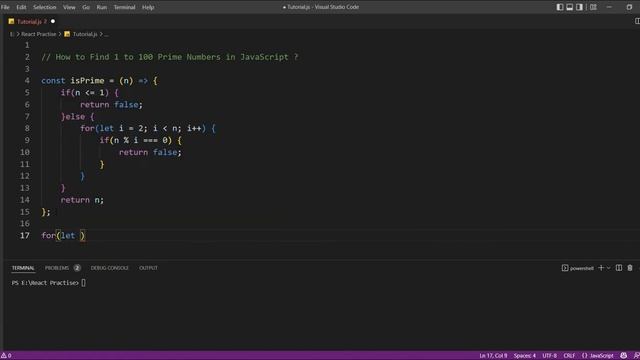Open the Go menu
The width and height of the screenshot is (640, 360).
[86, 7]
